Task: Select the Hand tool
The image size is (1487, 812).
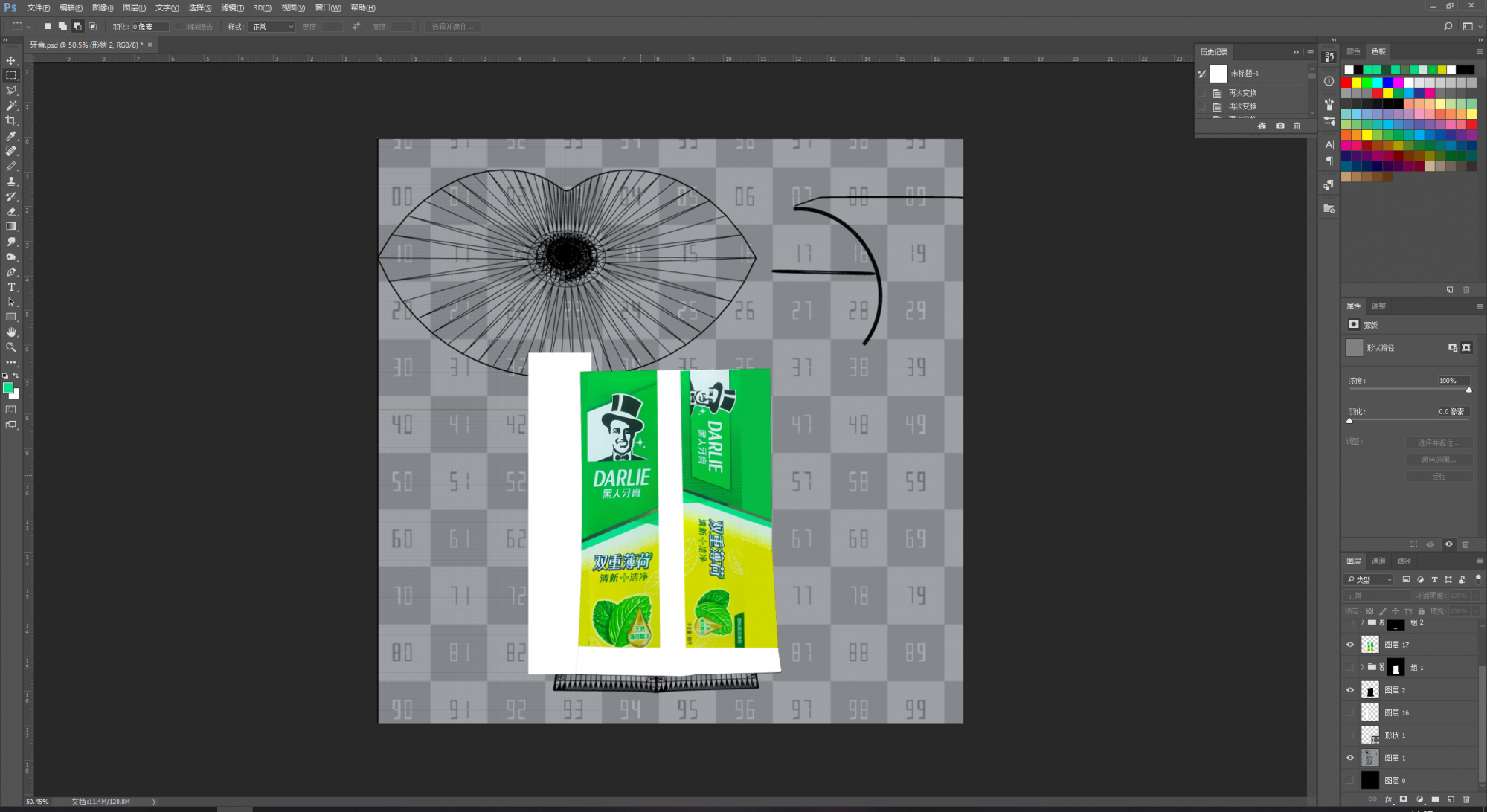Action: point(11,332)
